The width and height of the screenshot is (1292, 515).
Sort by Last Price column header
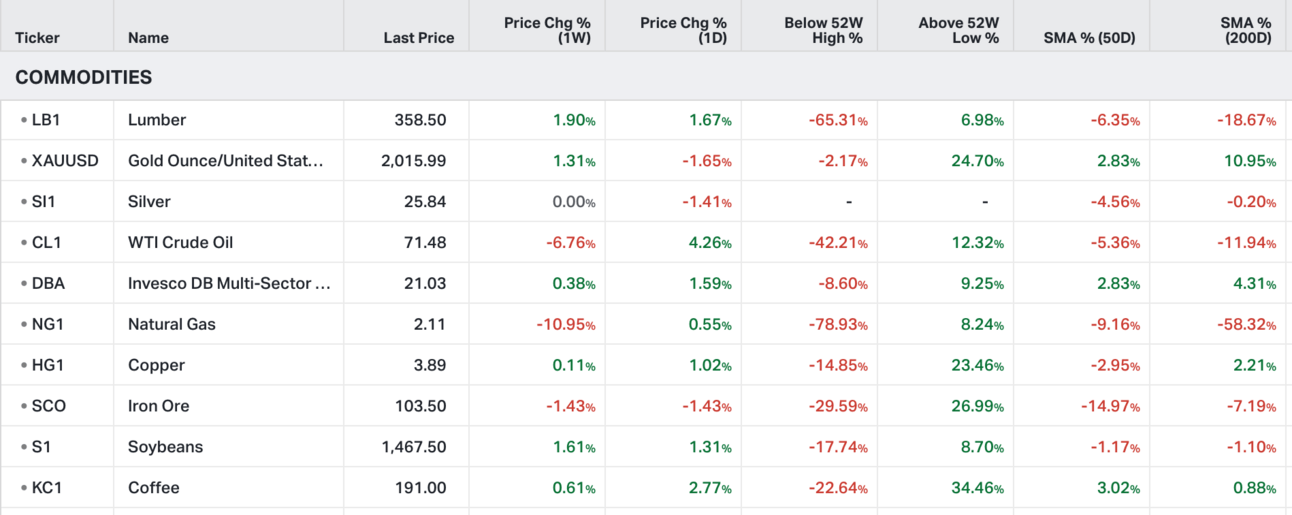tap(418, 38)
